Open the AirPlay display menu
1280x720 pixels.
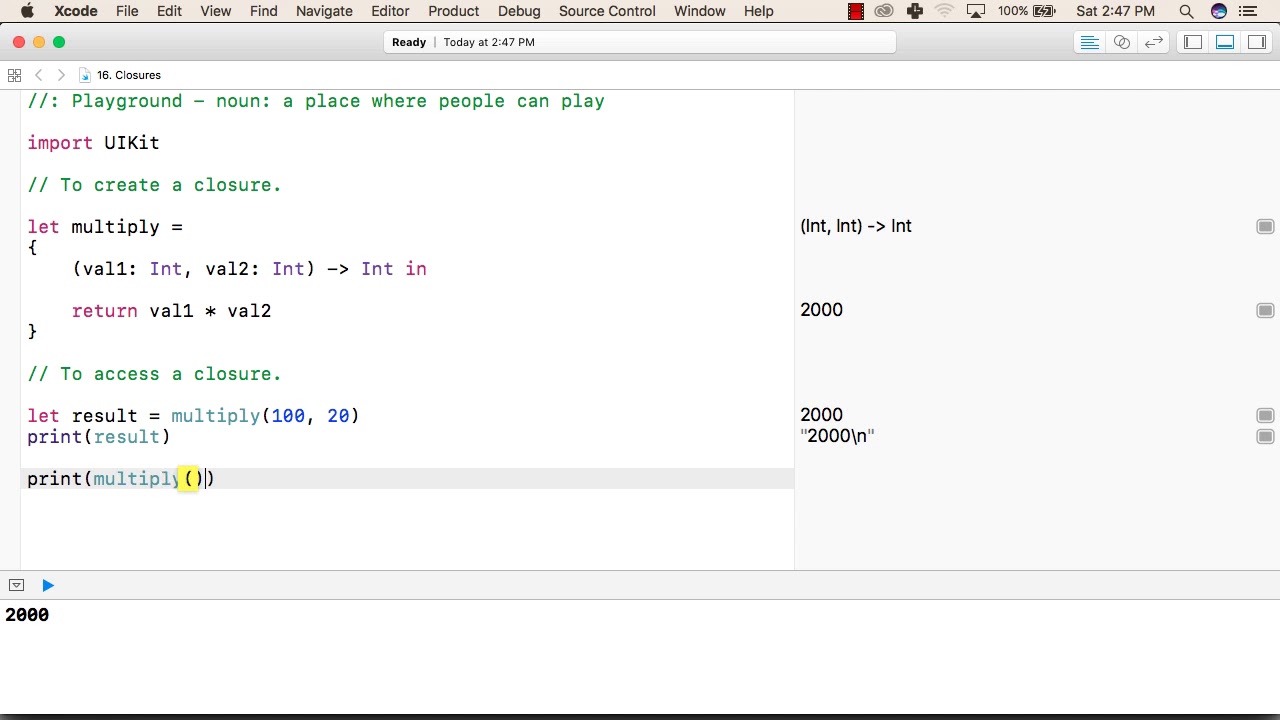(976, 11)
